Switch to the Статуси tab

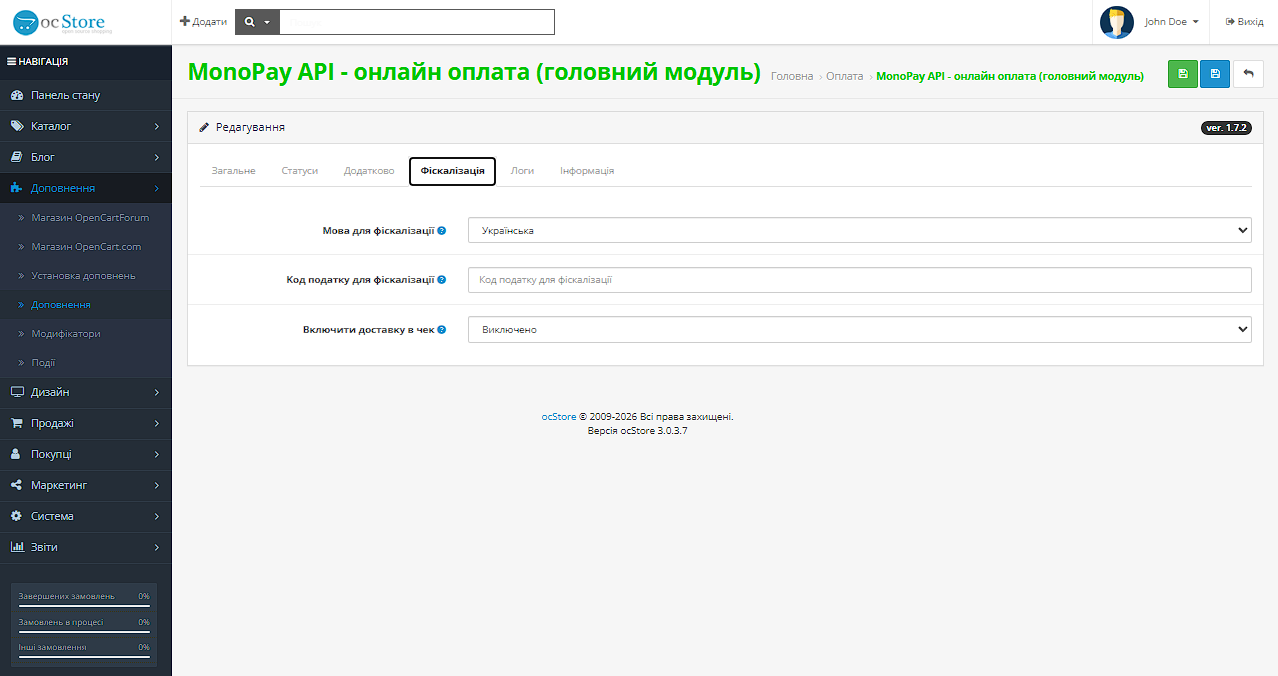point(300,171)
